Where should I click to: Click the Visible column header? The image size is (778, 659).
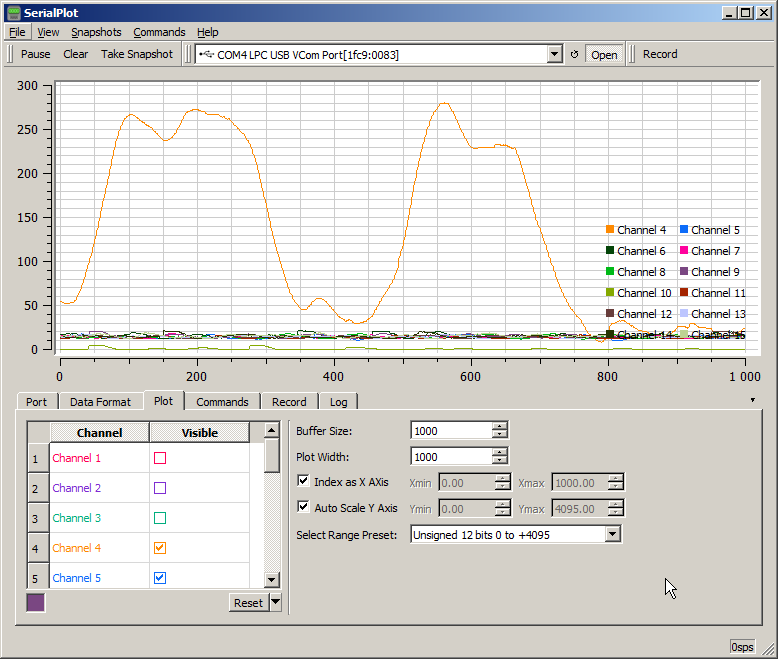pos(199,433)
